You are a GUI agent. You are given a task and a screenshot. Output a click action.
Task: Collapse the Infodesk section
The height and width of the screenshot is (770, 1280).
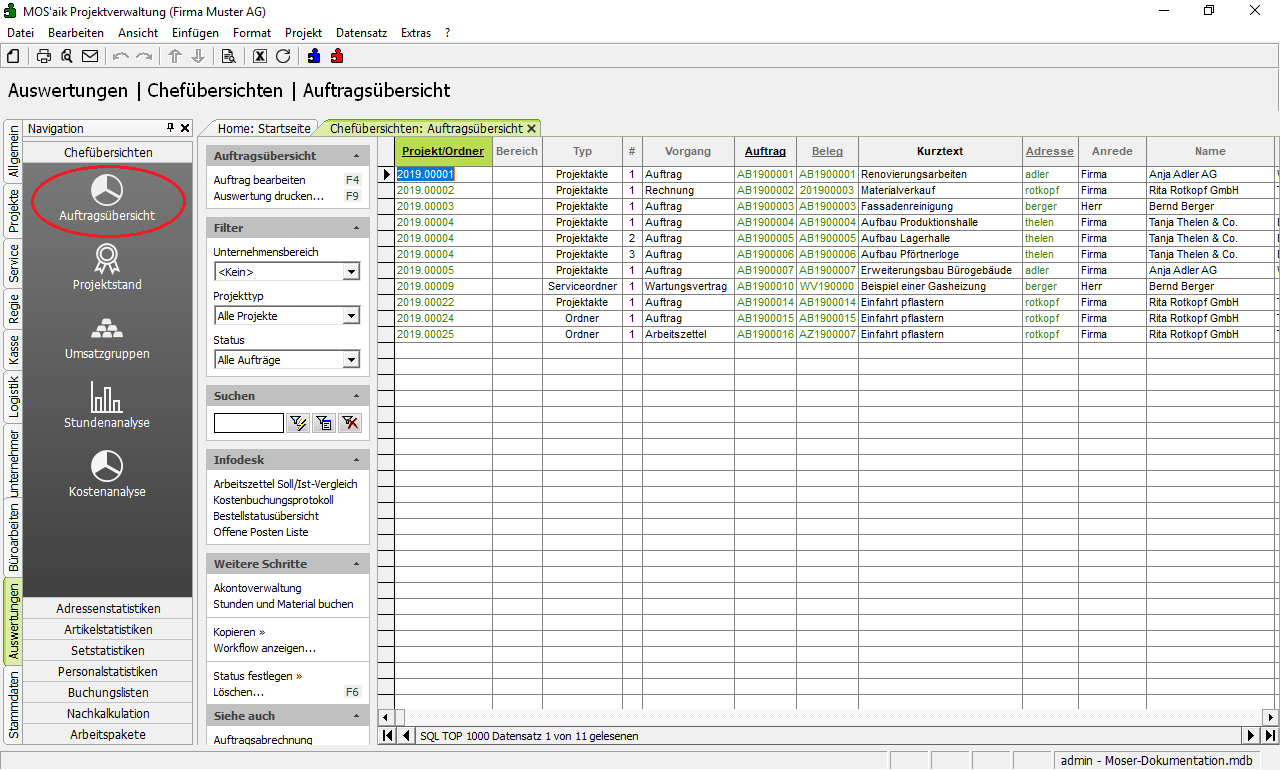(x=357, y=460)
